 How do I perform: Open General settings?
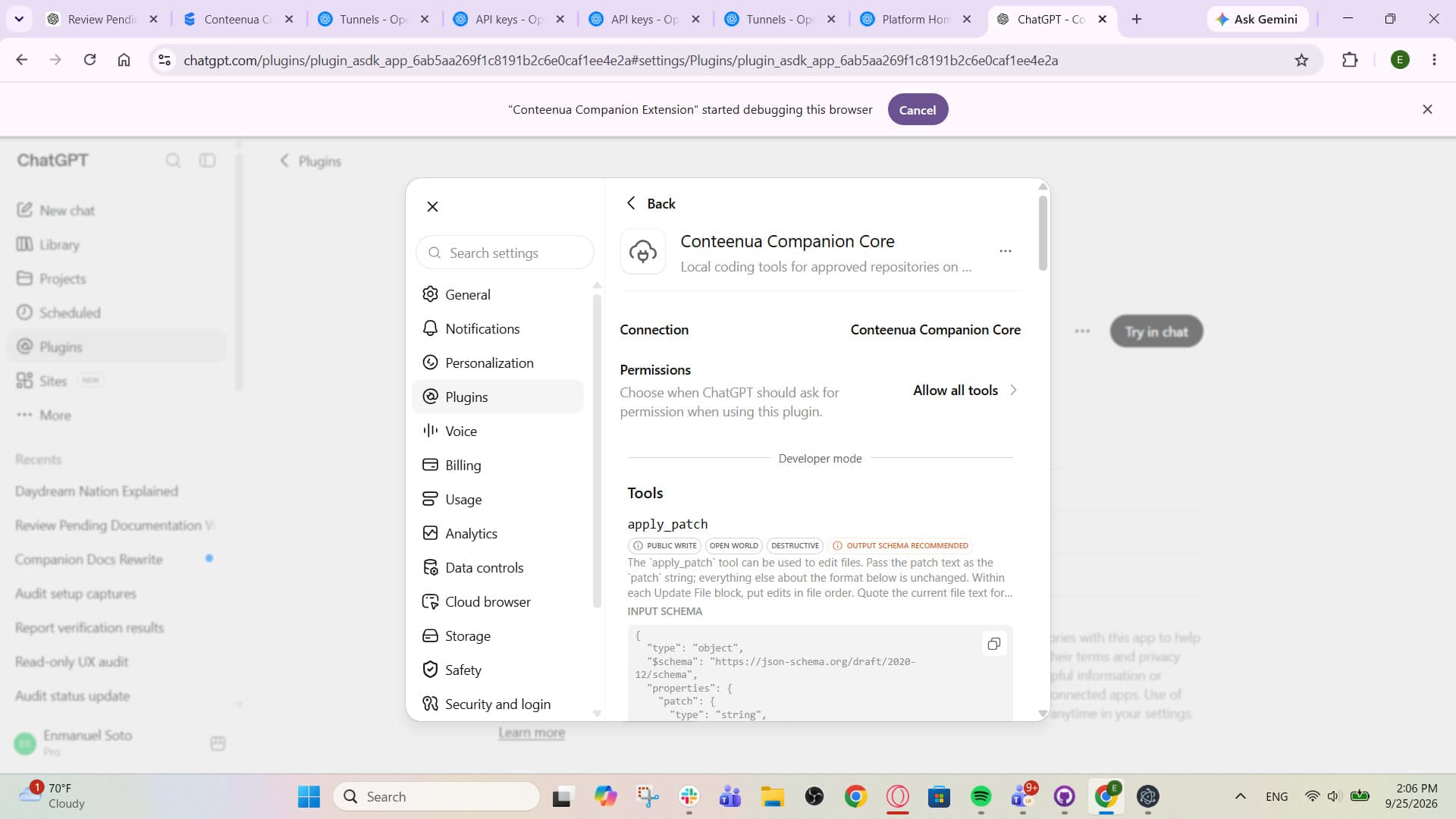pos(497,294)
